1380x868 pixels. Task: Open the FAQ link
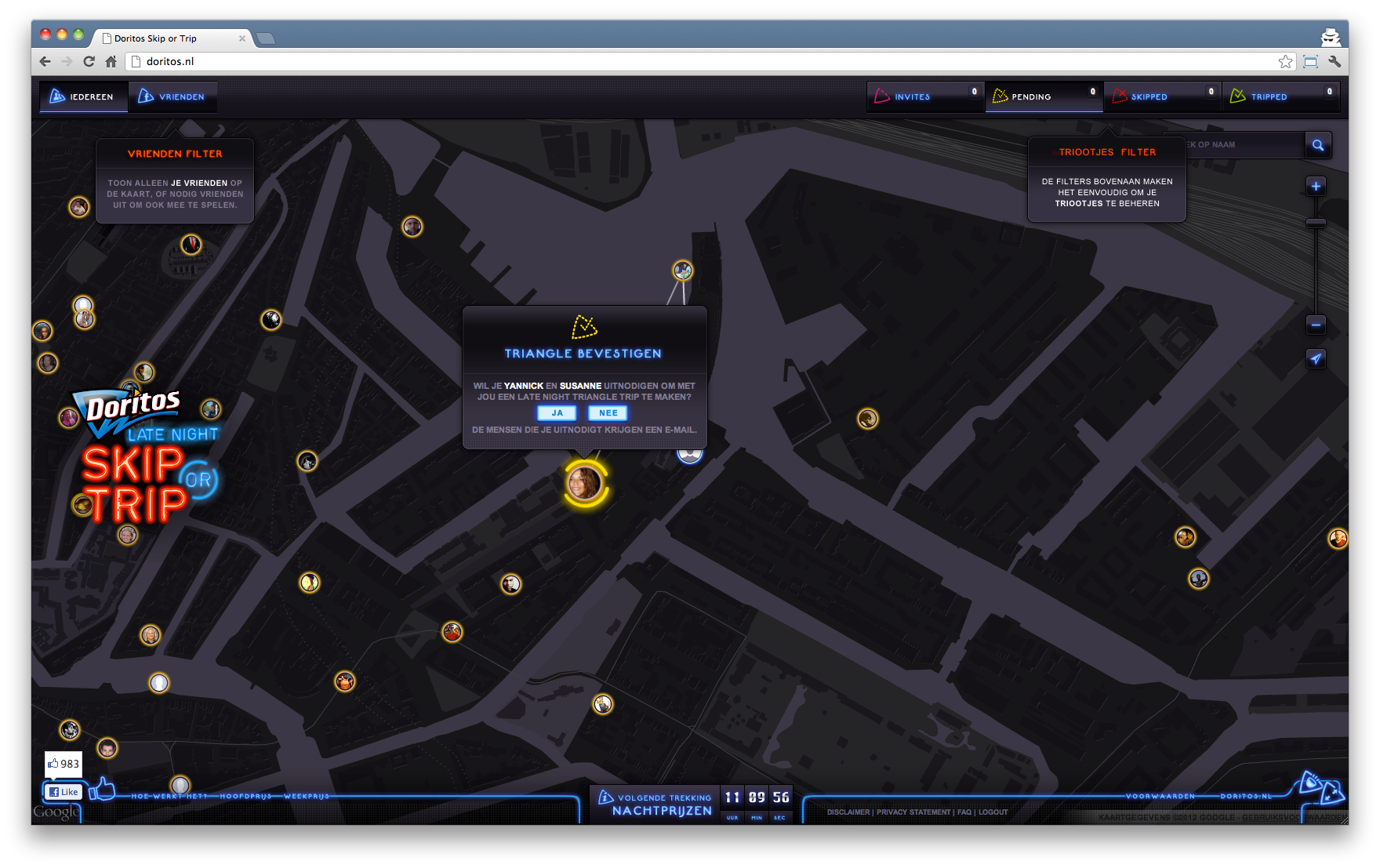pyautogui.click(x=964, y=812)
